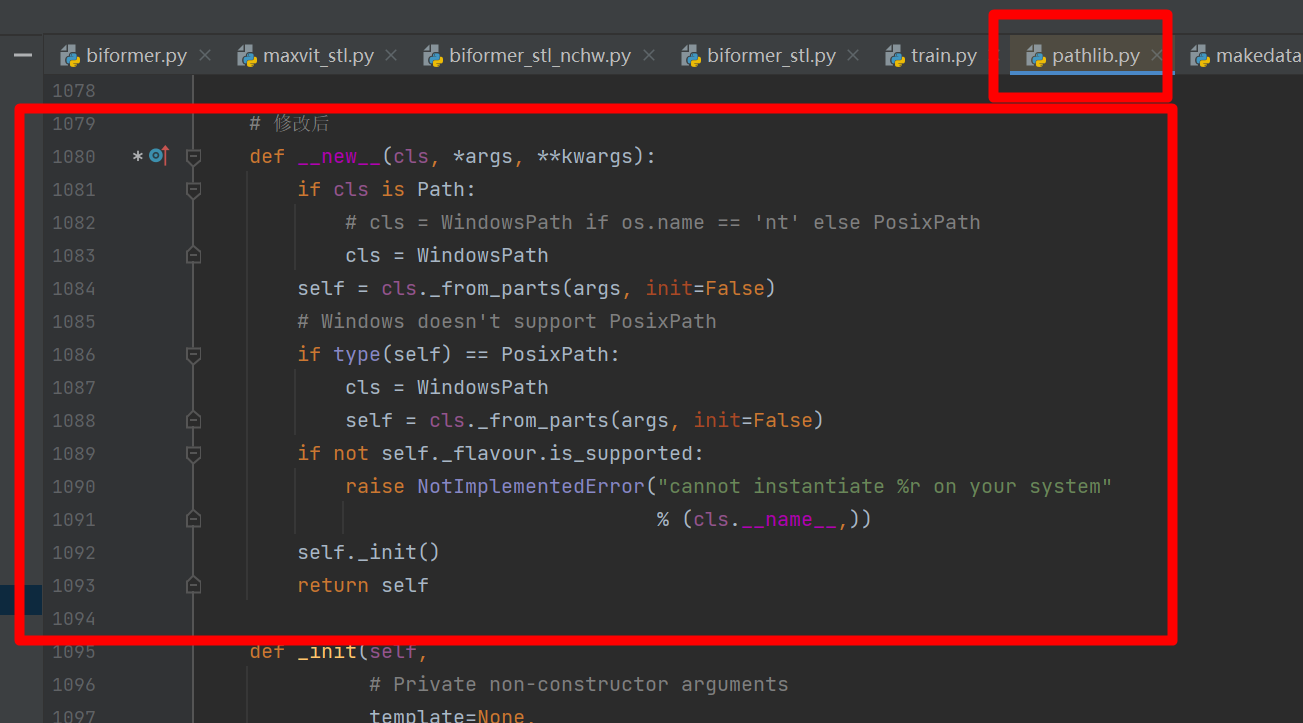Click '# Private non-constructor arguments' comment
This screenshot has height=723, width=1303.
point(579,685)
